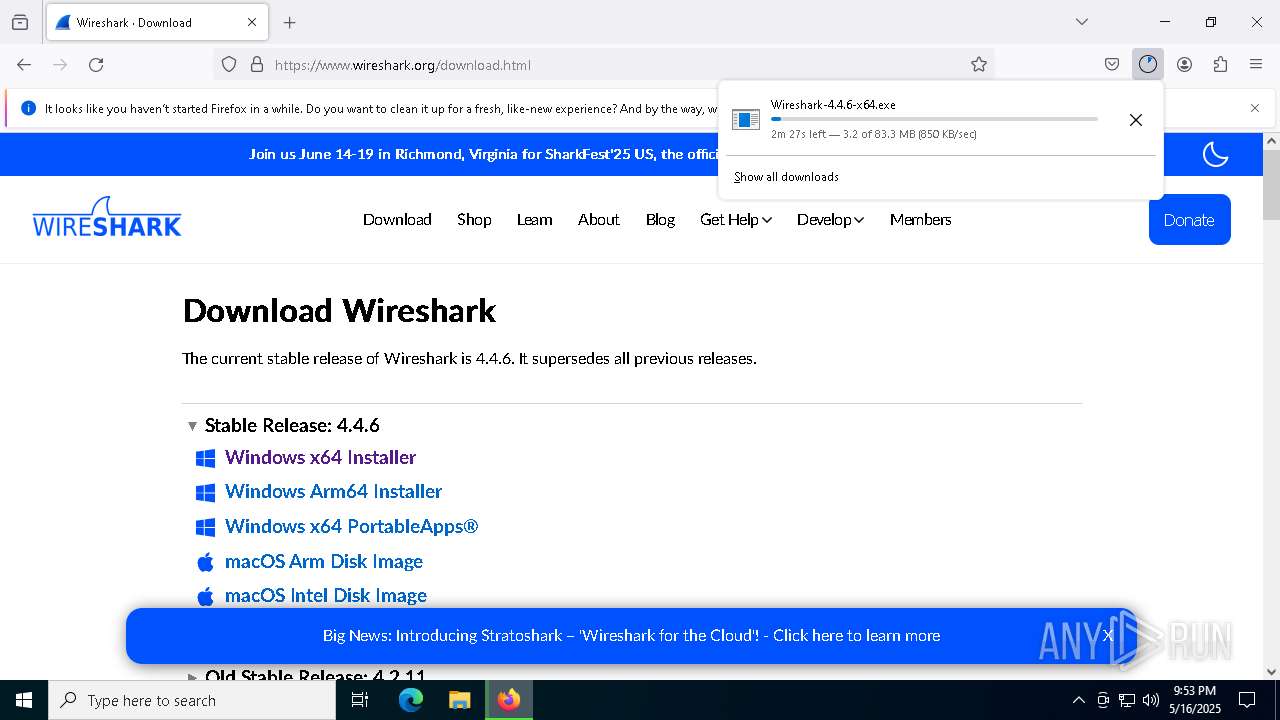The width and height of the screenshot is (1280, 720).
Task: Open Task View on the taskbar
Action: [360, 700]
